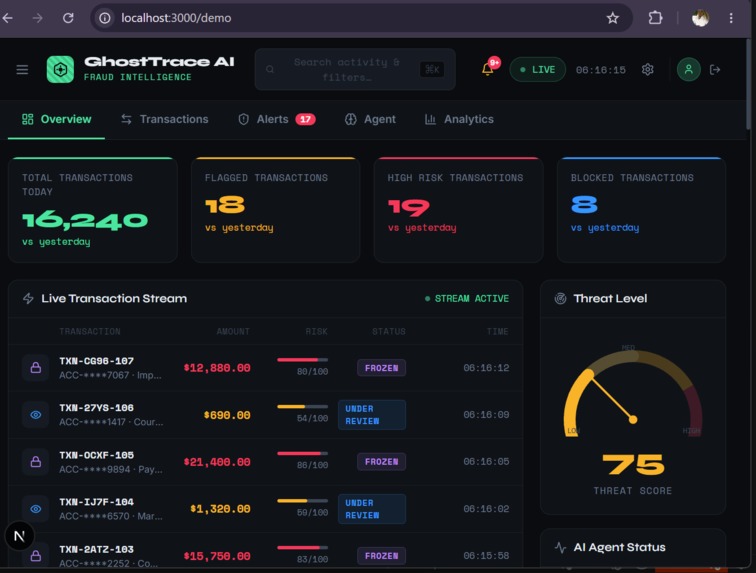The image size is (756, 573).
Task: Click the eye icon for TXN-IJ7F-104
Action: tap(36, 509)
